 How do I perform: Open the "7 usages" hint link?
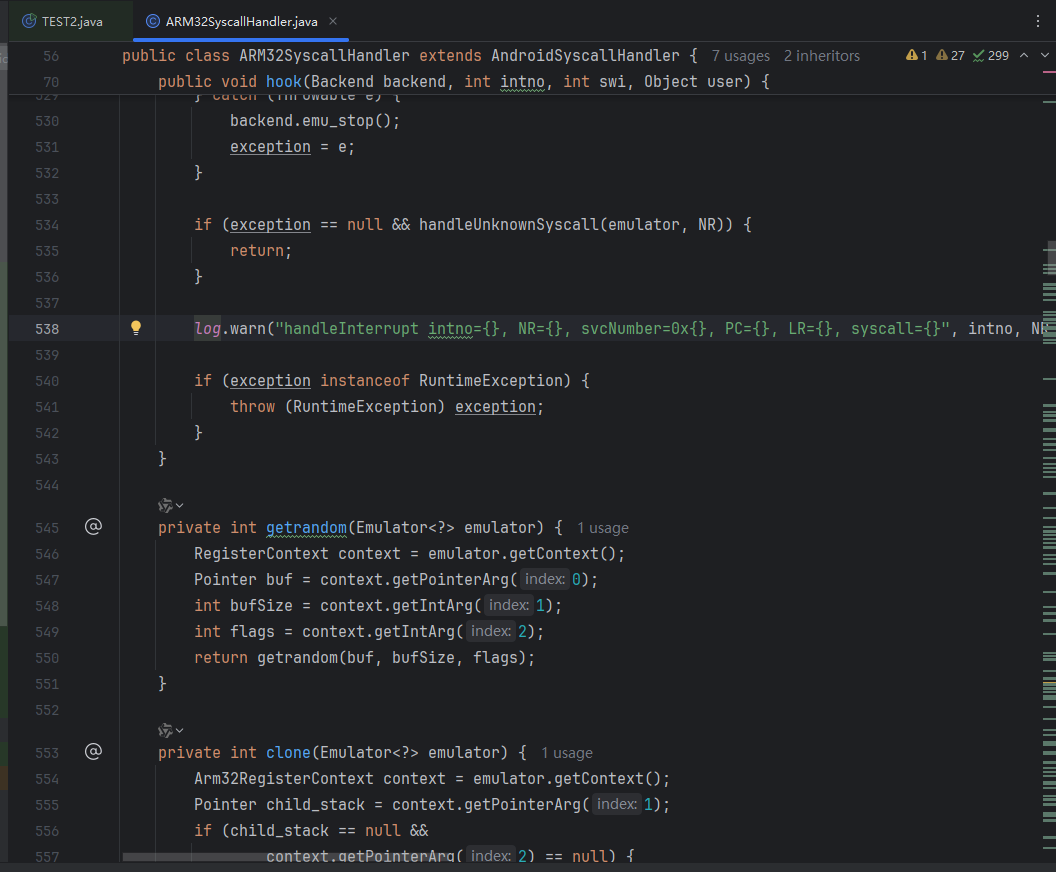click(740, 56)
